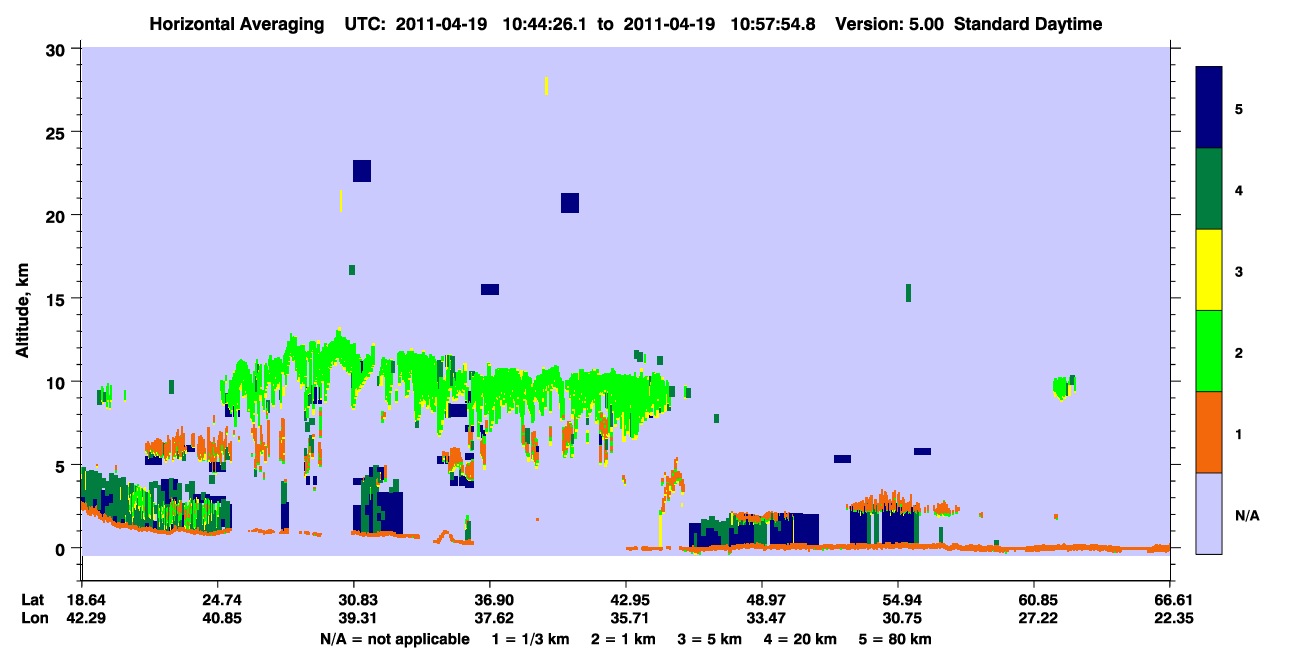Screen dimensions: 1300x667
Task: Click the altitude tick label '25'
Action: click(x=58, y=133)
